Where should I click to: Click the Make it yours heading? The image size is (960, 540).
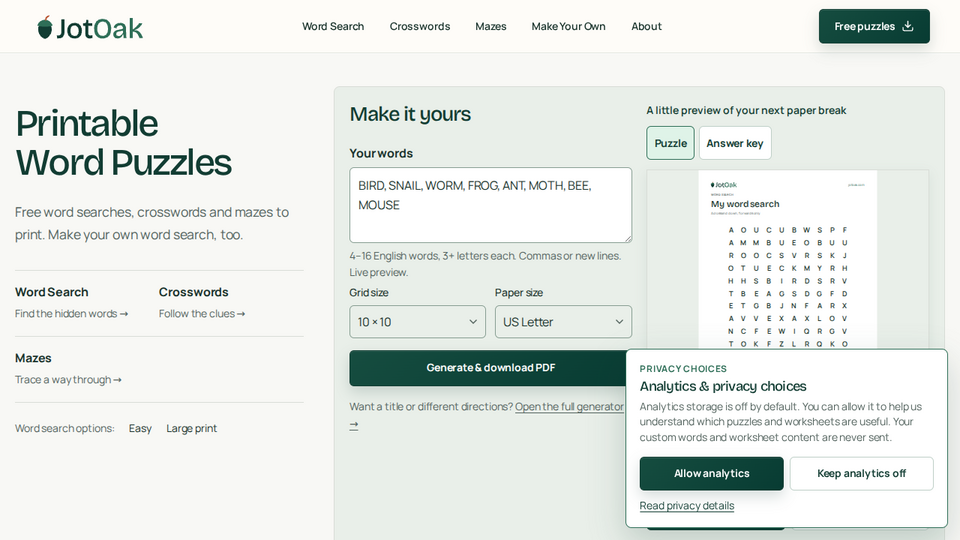pyautogui.click(x=410, y=114)
